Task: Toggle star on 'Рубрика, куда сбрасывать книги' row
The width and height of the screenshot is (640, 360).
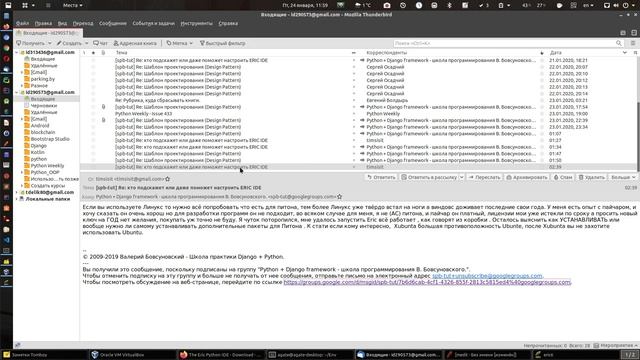Action: pyautogui.click(x=93, y=100)
